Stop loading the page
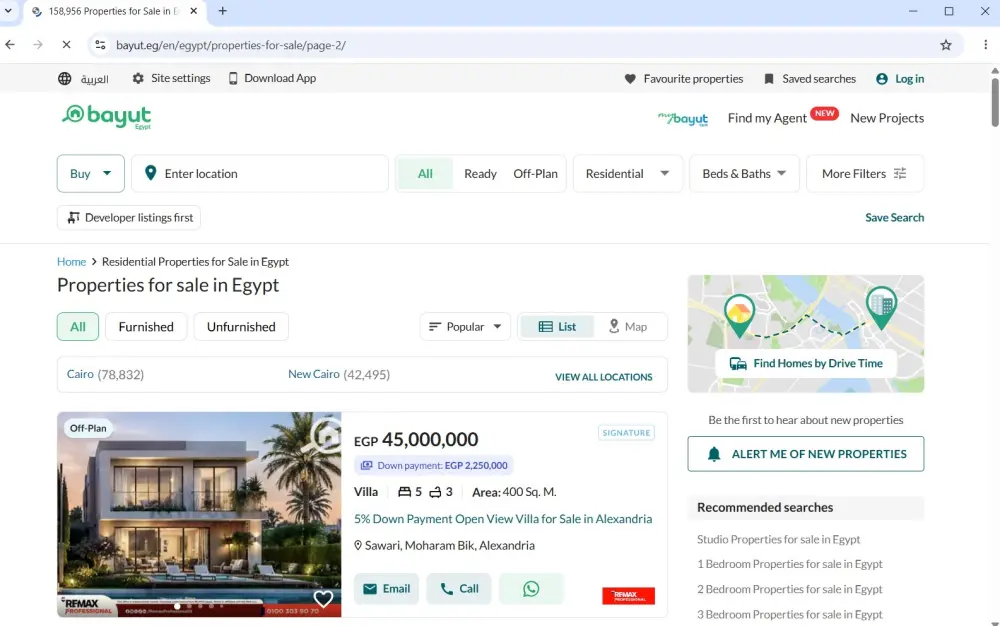The image size is (1000, 626). click(66, 45)
